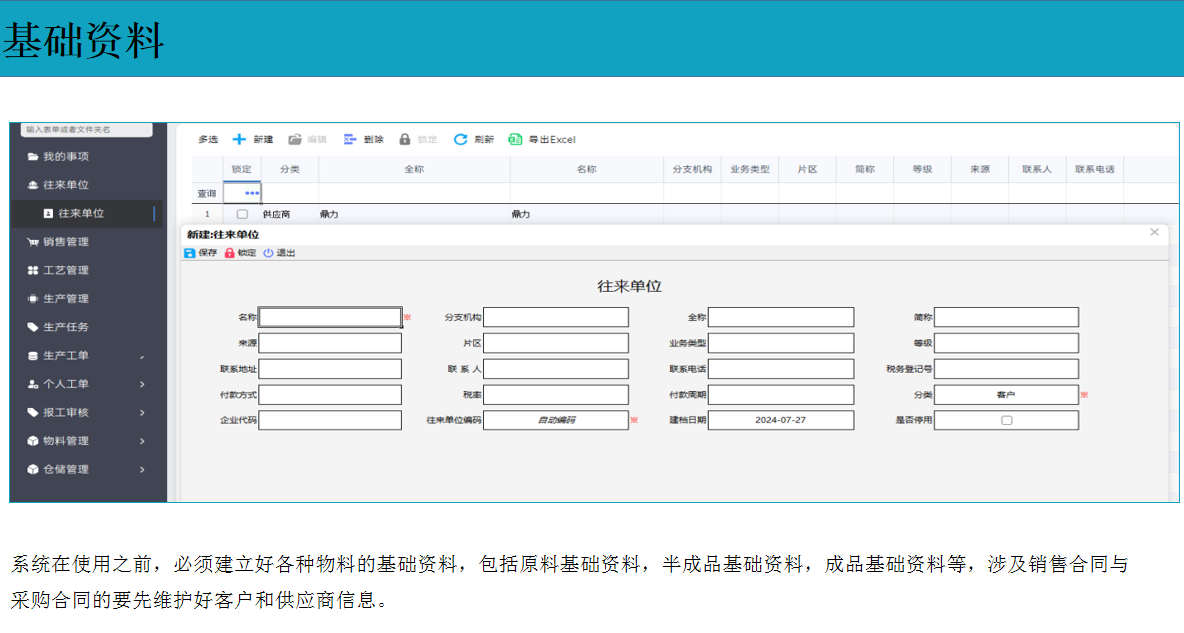The width and height of the screenshot is (1184, 633).
Task: Tick the checkbox in the 鼎力 supplier row
Action: coord(242,215)
